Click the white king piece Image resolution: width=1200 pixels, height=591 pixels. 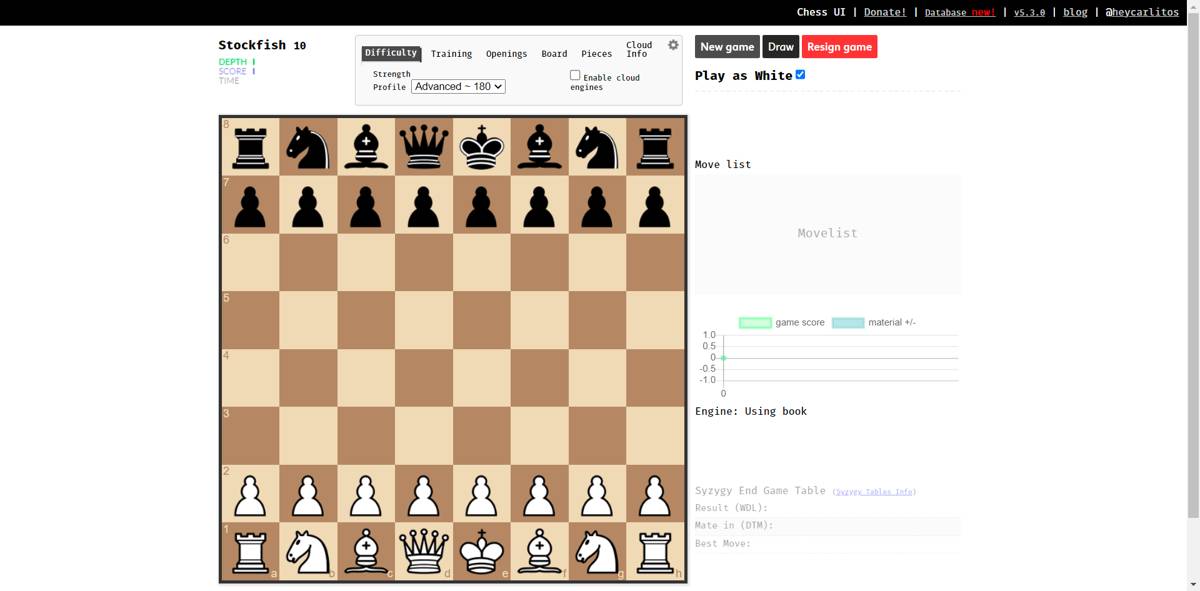coord(481,550)
